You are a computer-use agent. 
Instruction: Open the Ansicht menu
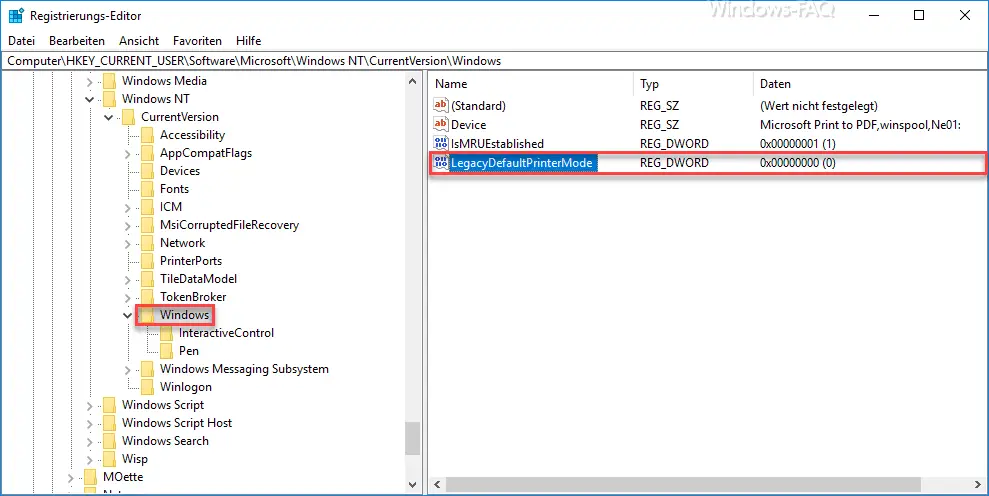tap(139, 40)
